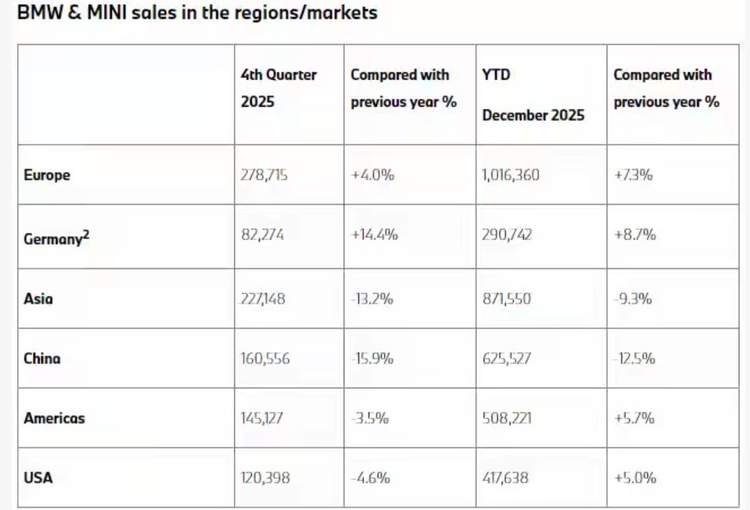This screenshot has width=750, height=510.
Task: Click the Americas row label
Action: [54, 418]
